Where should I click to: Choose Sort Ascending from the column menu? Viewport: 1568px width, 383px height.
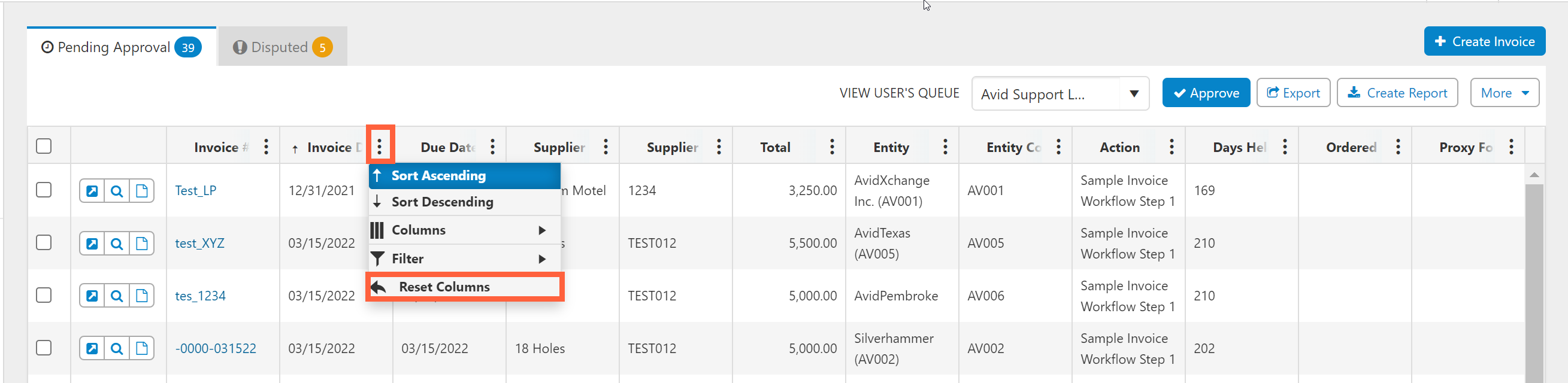[x=464, y=176]
